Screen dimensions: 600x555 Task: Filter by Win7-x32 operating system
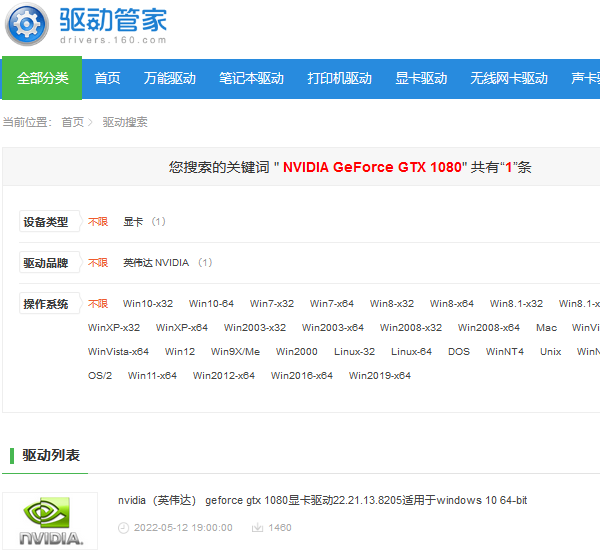(x=272, y=304)
